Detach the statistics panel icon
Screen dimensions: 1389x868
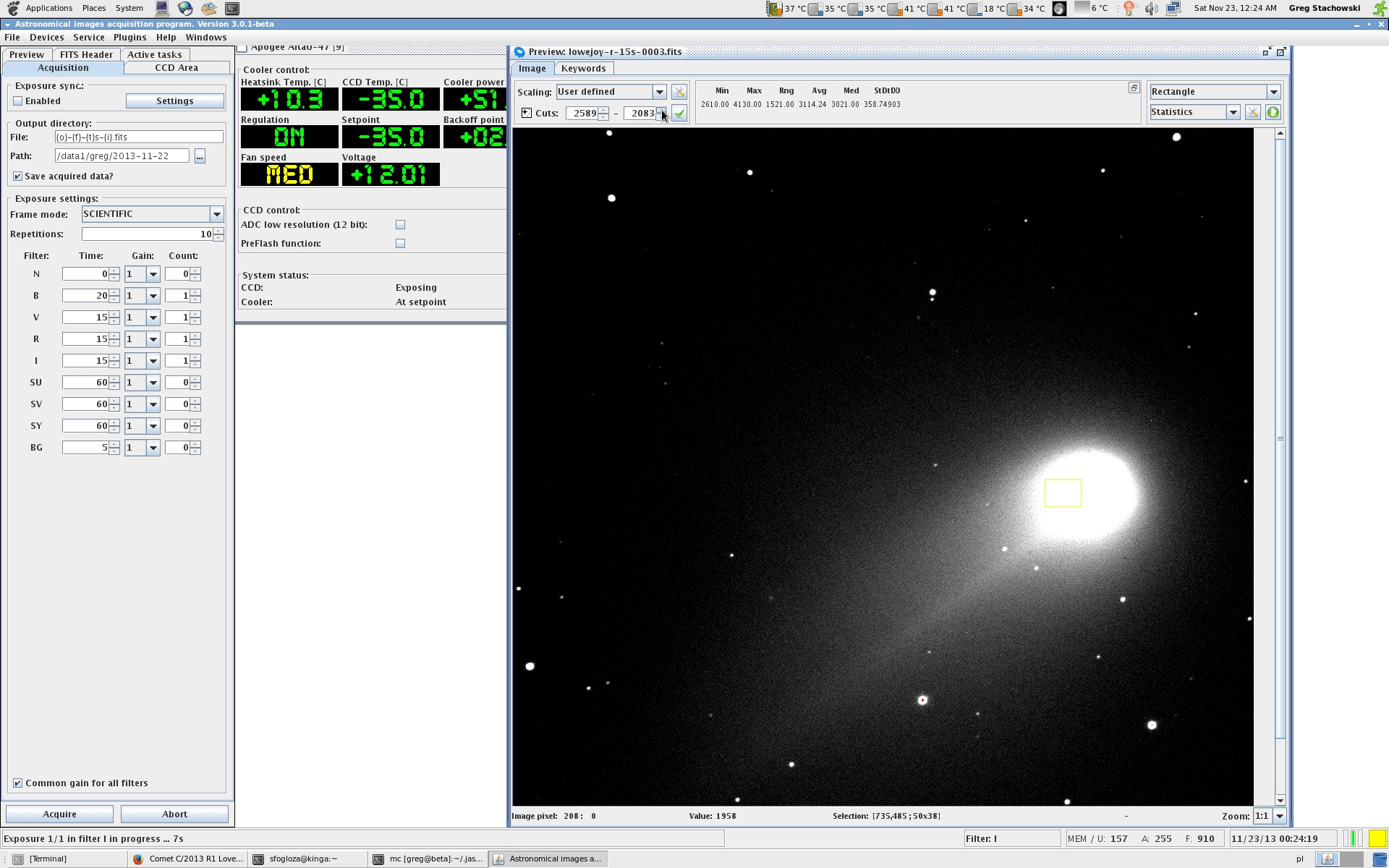click(x=1134, y=88)
